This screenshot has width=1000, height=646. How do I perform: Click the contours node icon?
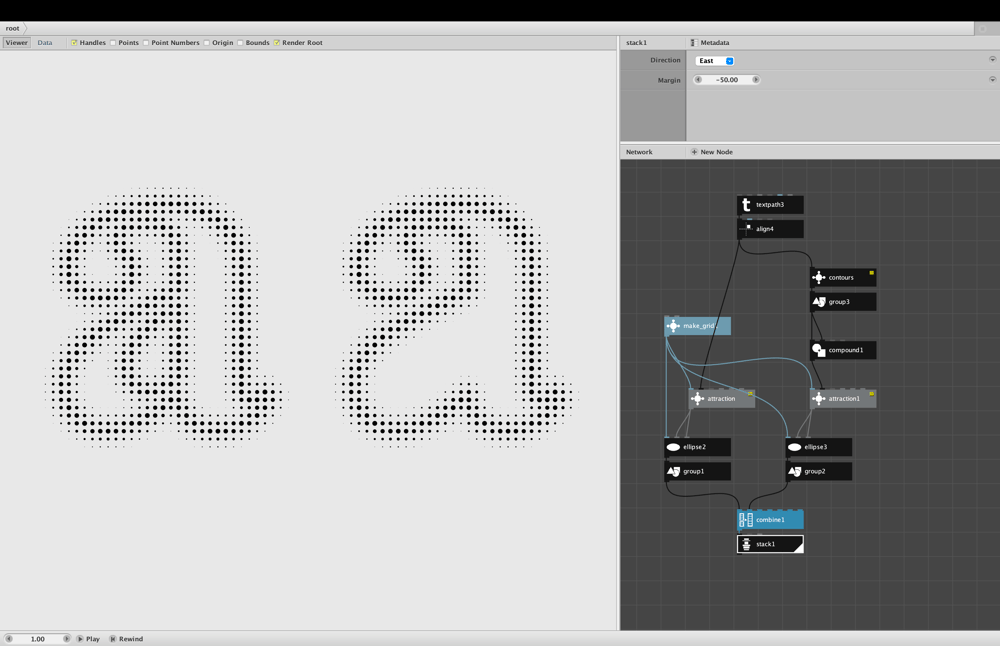click(x=819, y=277)
